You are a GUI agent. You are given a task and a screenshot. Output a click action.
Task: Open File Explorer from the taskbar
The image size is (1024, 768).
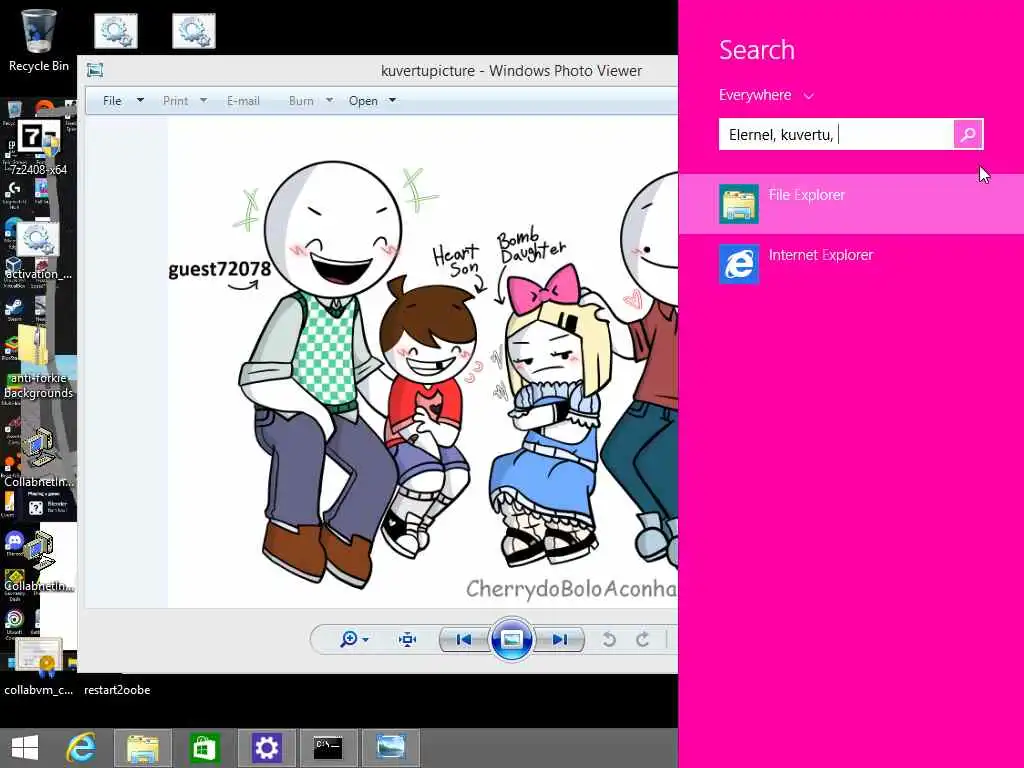pyautogui.click(x=142, y=748)
